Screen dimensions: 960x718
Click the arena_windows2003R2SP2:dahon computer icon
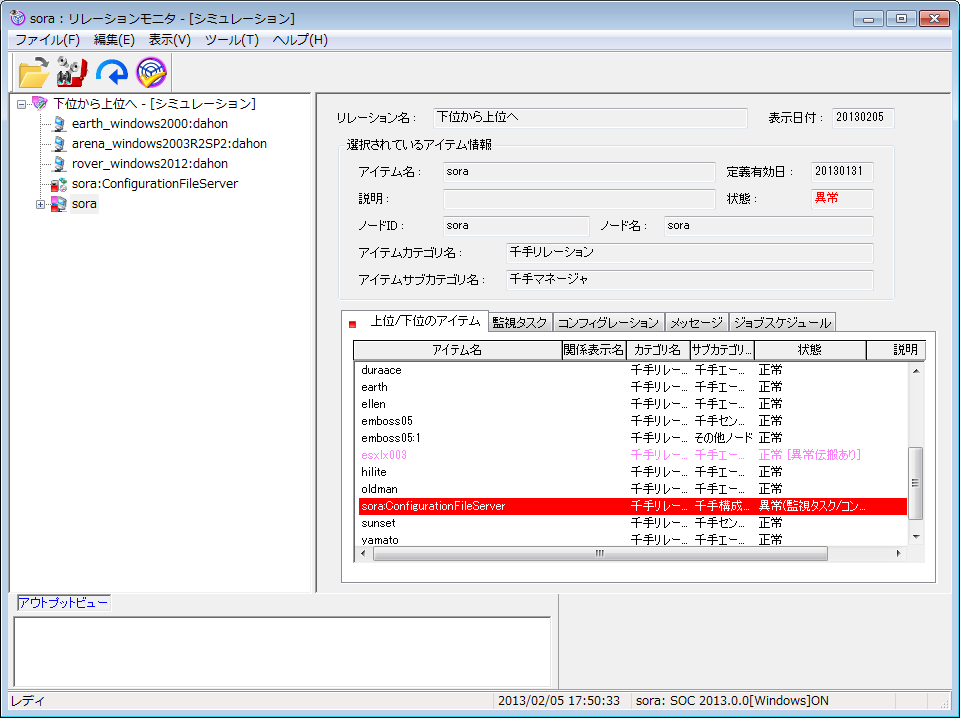[x=59, y=144]
